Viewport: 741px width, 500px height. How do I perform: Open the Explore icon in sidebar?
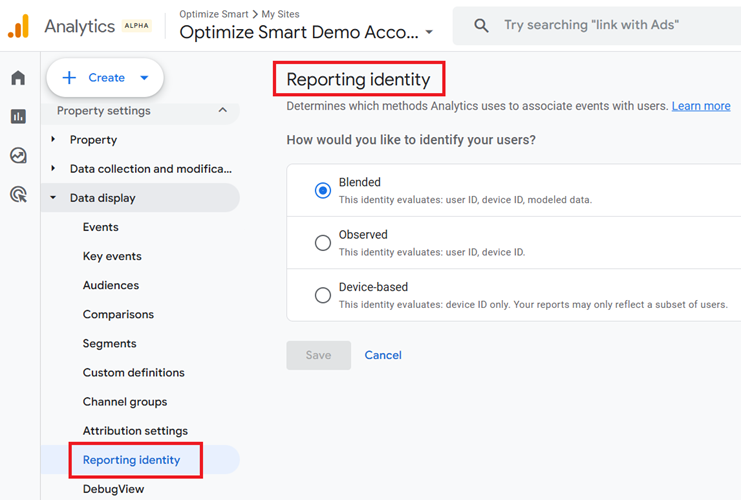click(x=18, y=155)
